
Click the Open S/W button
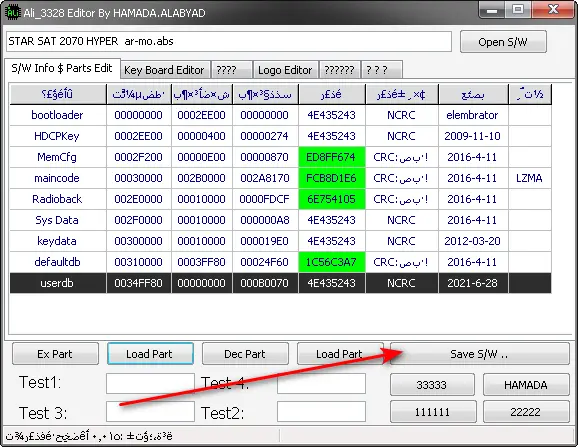[503, 42]
